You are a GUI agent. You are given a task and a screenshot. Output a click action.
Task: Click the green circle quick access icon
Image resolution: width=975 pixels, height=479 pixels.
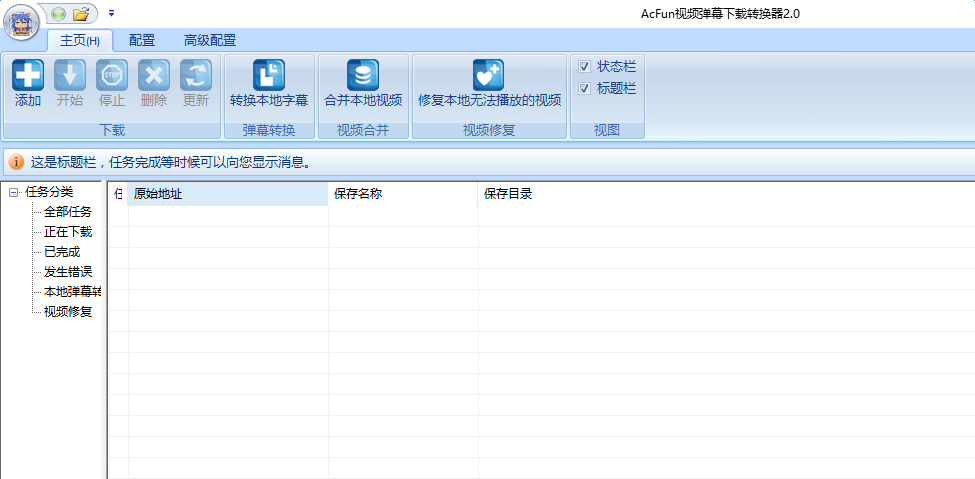pos(58,13)
